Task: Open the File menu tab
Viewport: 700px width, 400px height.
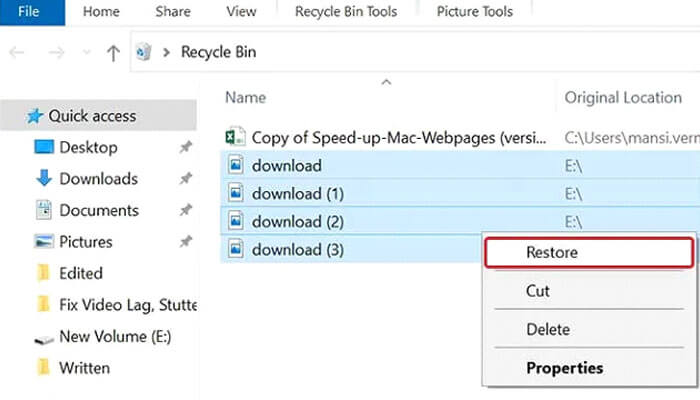Action: point(30,12)
